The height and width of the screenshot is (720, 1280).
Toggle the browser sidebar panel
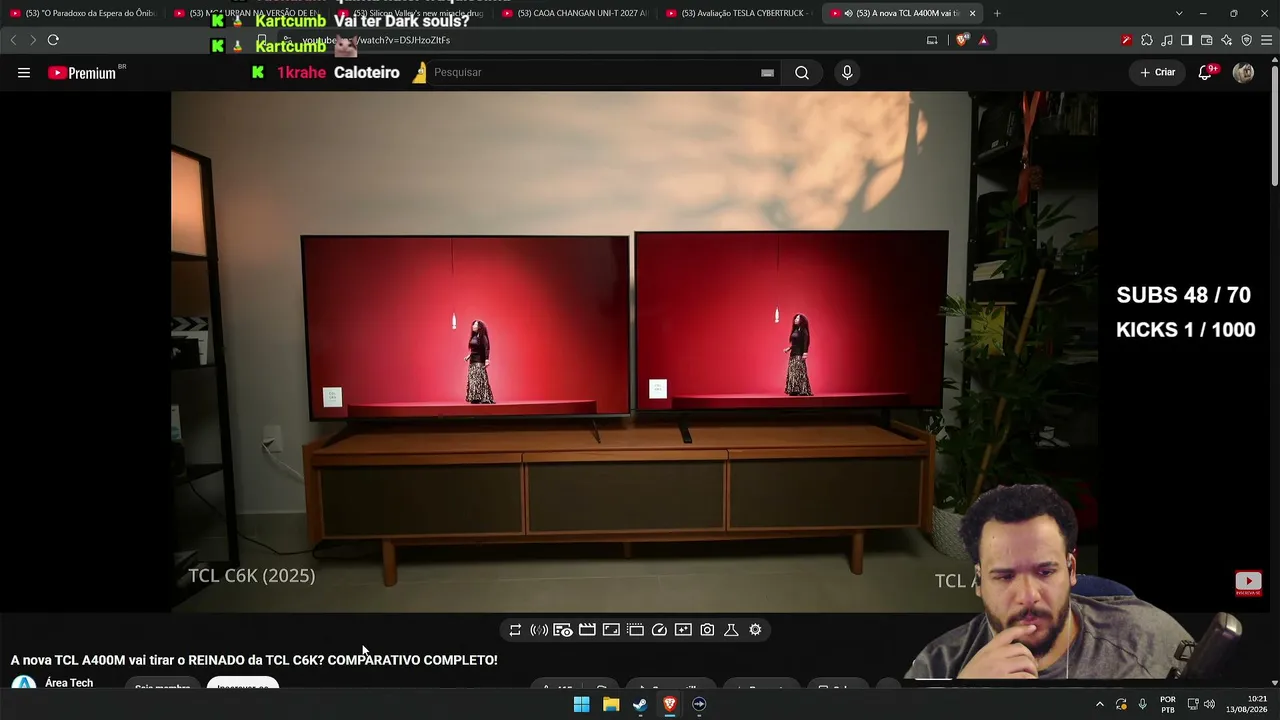click(x=1186, y=40)
